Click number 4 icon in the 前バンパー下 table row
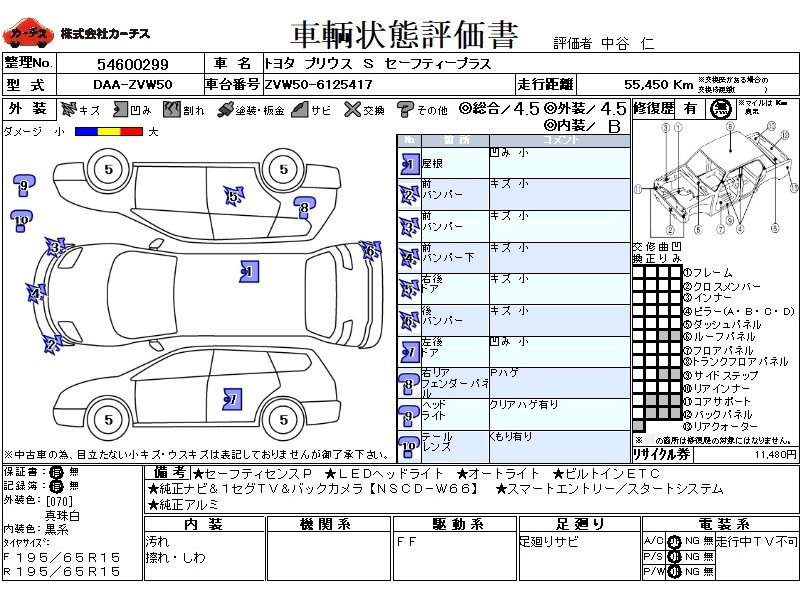Screen dimensions: 800x600 409,258
